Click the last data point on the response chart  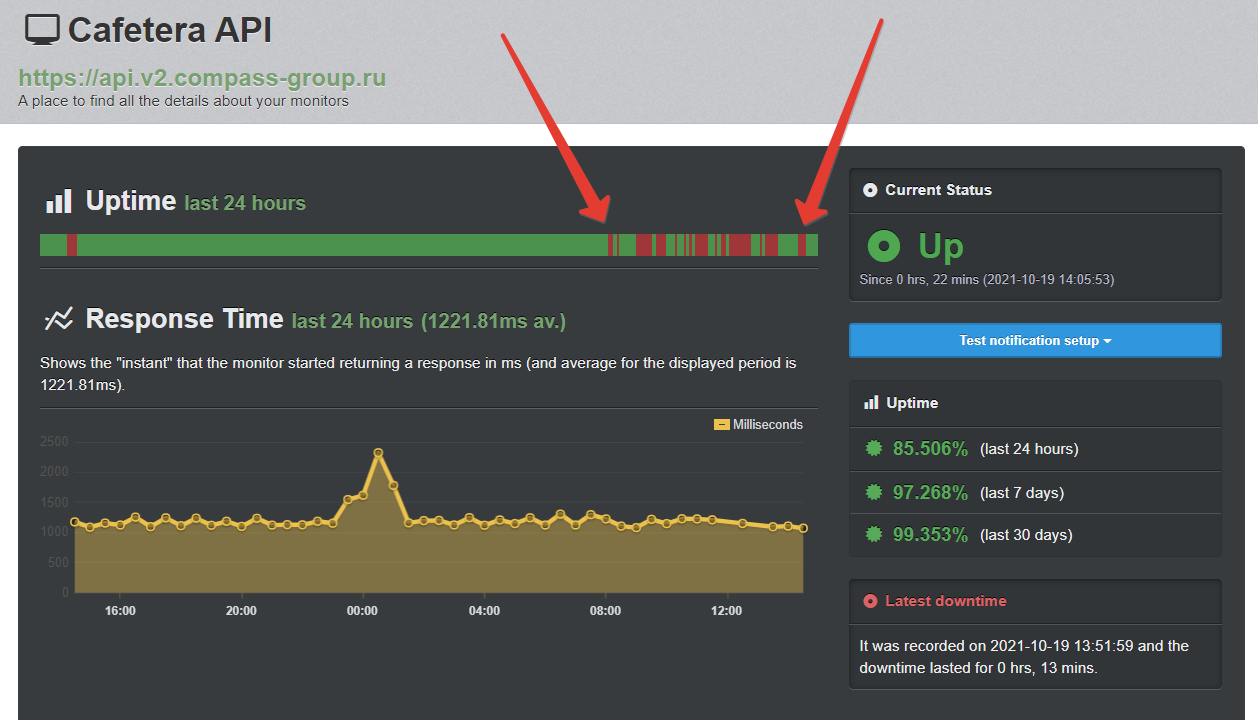point(803,528)
